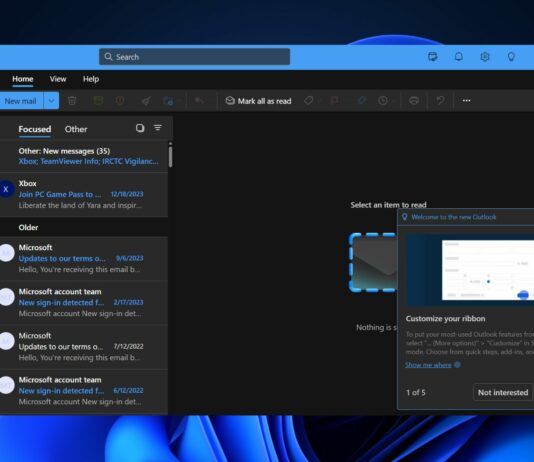The height and width of the screenshot is (462, 534).
Task: Click the message list scrollbar thumb
Action: tap(170, 157)
